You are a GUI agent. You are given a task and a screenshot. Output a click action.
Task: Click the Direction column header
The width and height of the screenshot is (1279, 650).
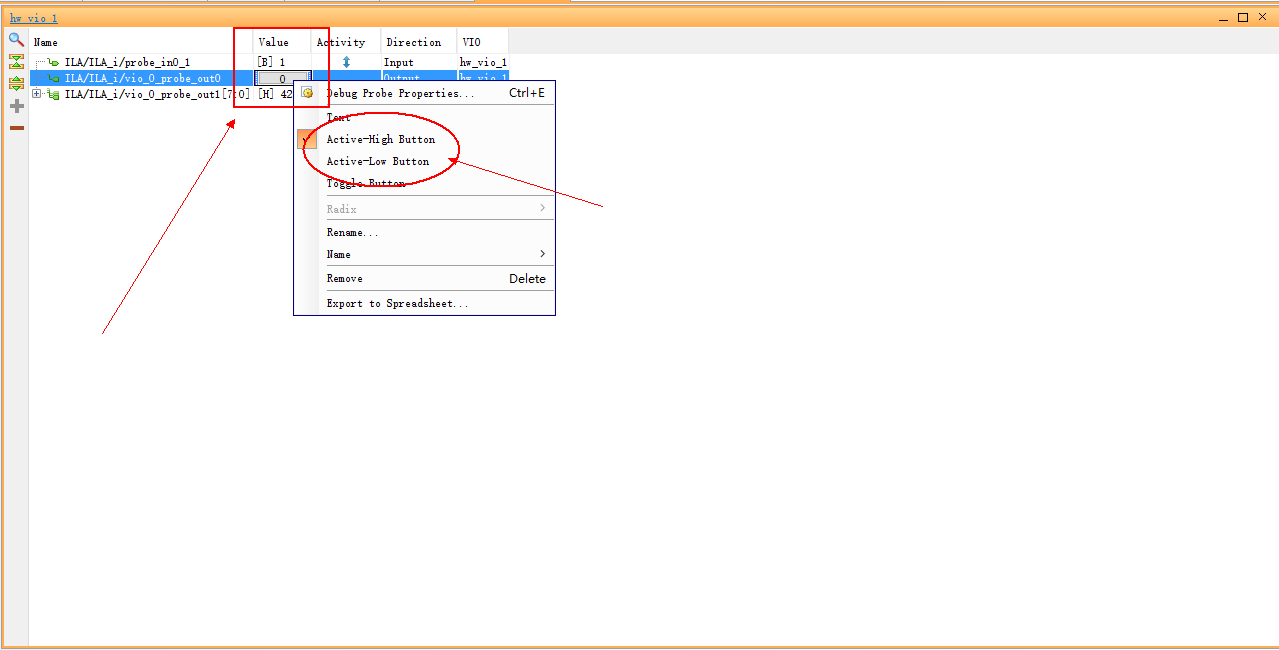(419, 42)
